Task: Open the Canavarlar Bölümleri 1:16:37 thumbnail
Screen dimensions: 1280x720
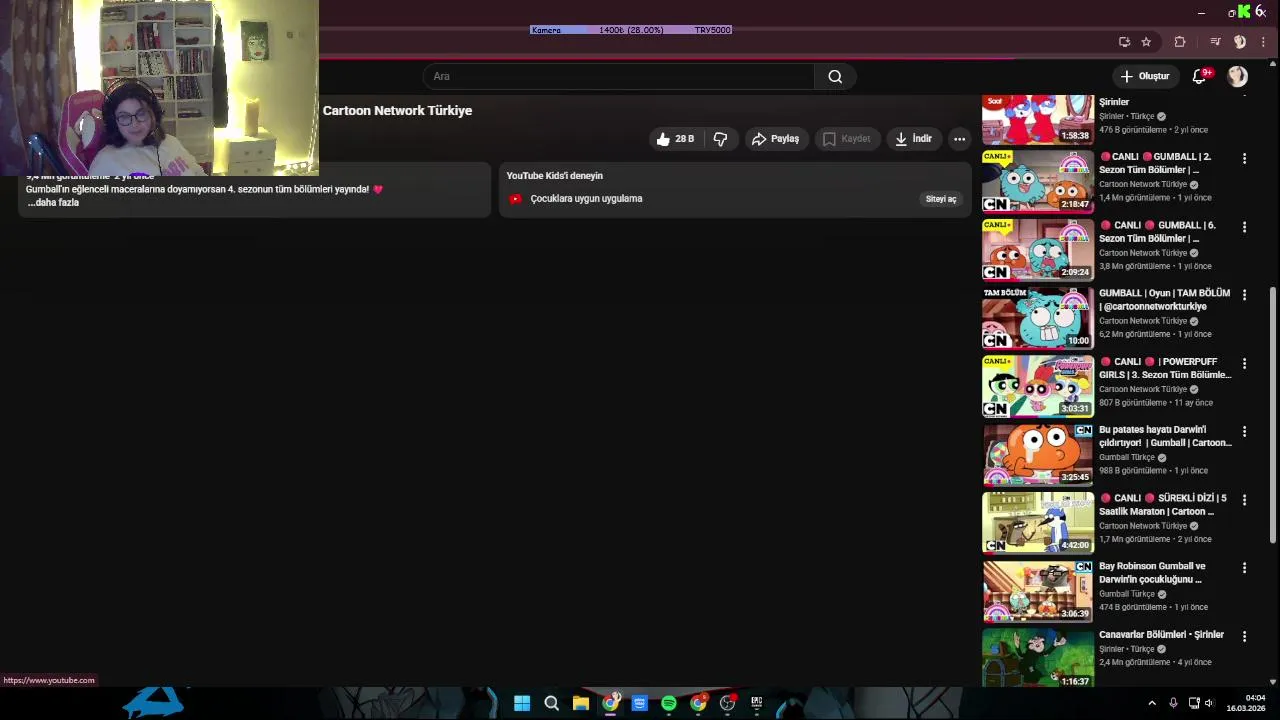Action: [x=1038, y=657]
